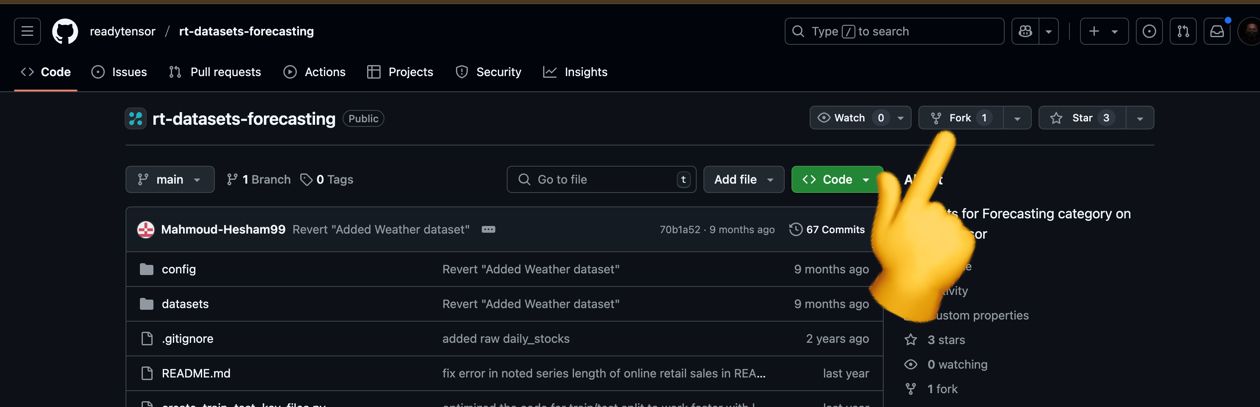Open the issues icon in top bar
This screenshot has height=407, width=1260.
(1149, 31)
